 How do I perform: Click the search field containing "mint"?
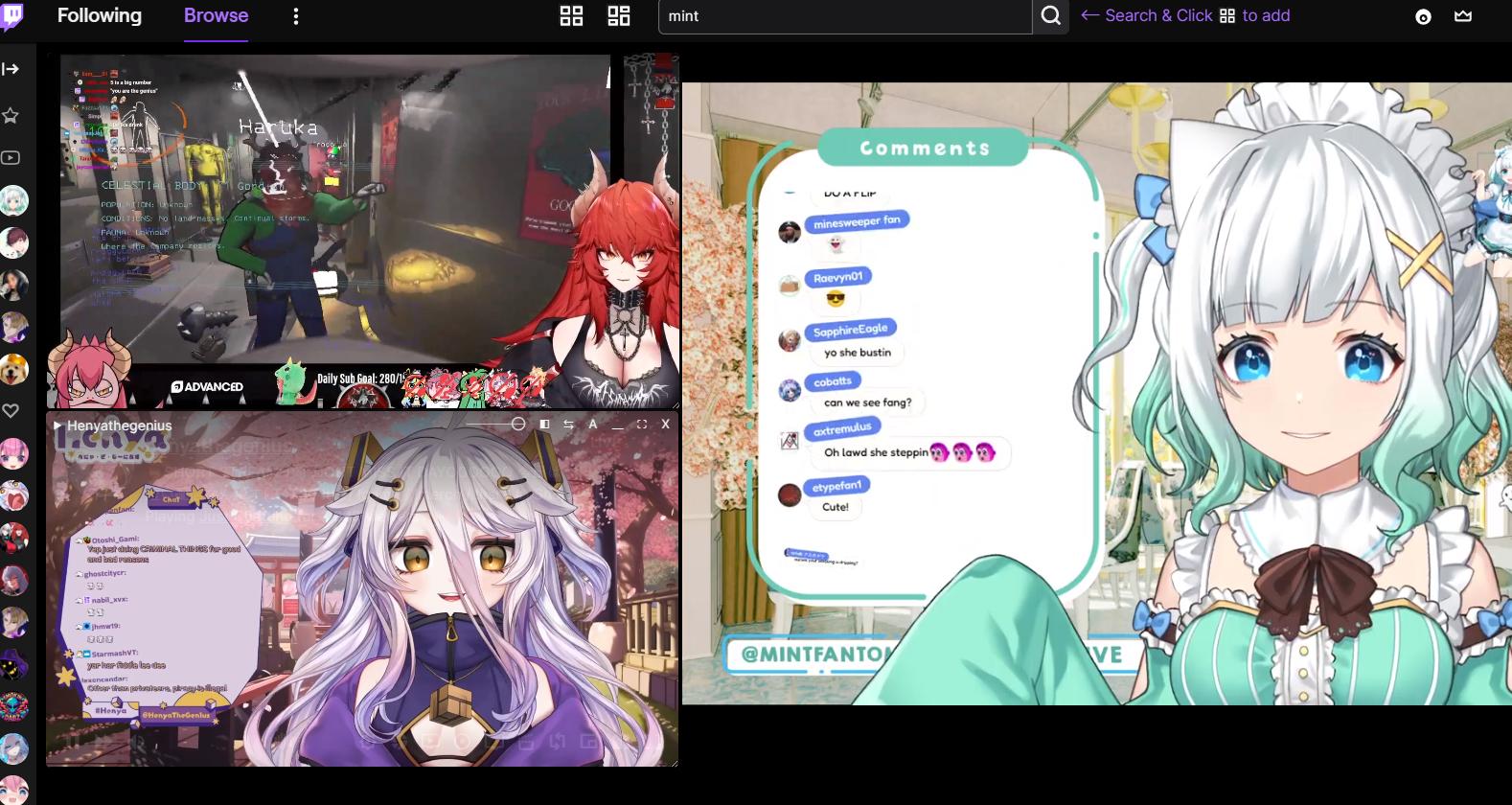pos(845,16)
